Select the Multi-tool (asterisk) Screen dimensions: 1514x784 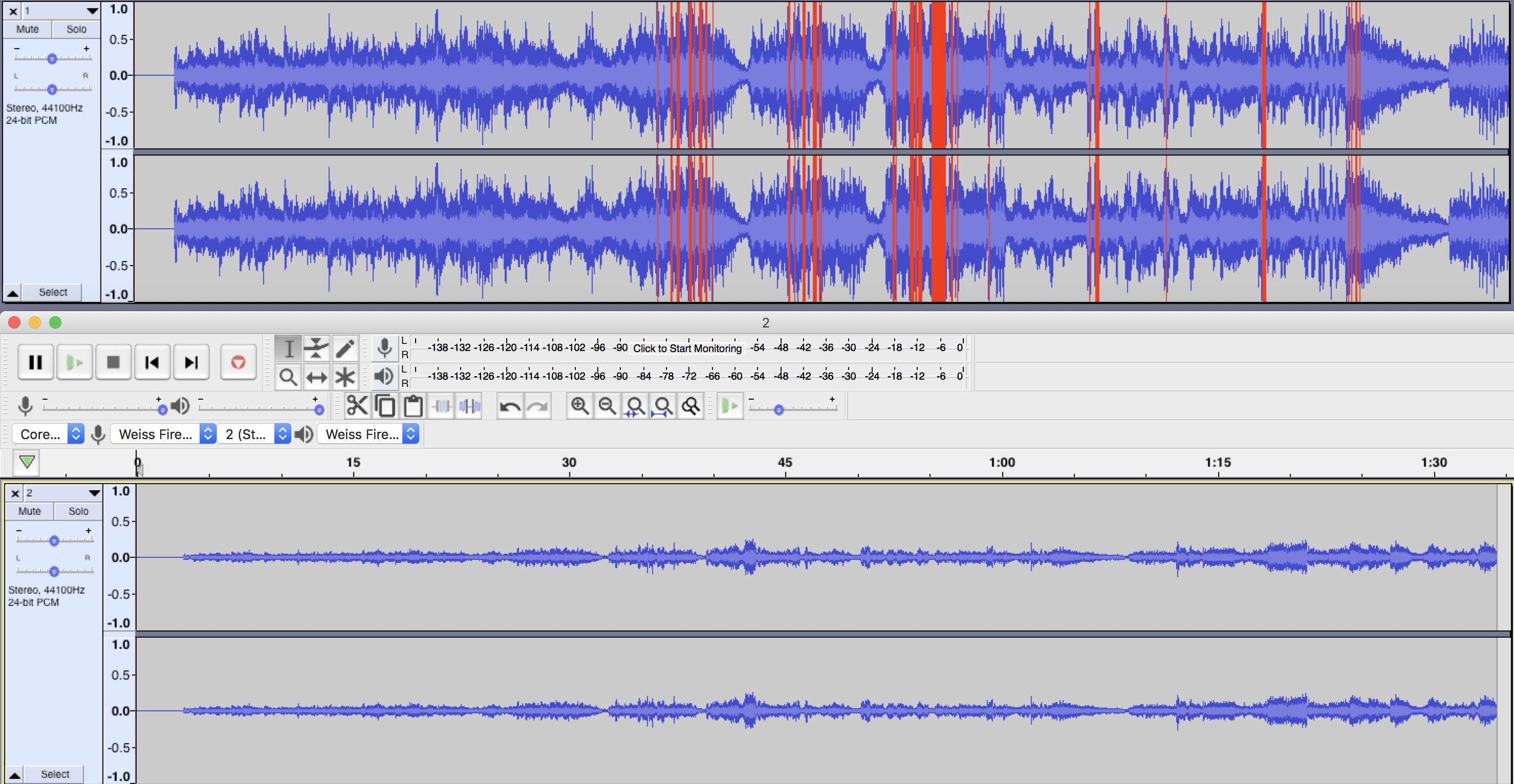click(x=345, y=377)
